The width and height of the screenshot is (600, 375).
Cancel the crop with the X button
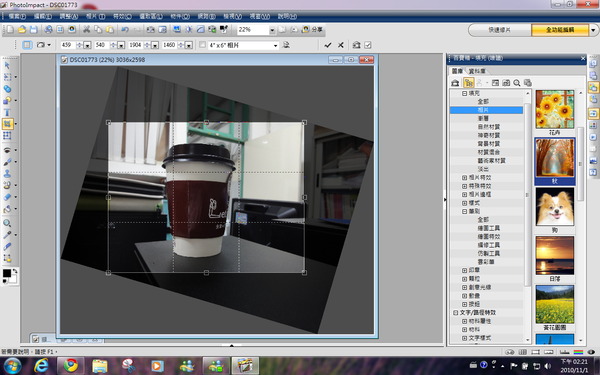[341, 45]
